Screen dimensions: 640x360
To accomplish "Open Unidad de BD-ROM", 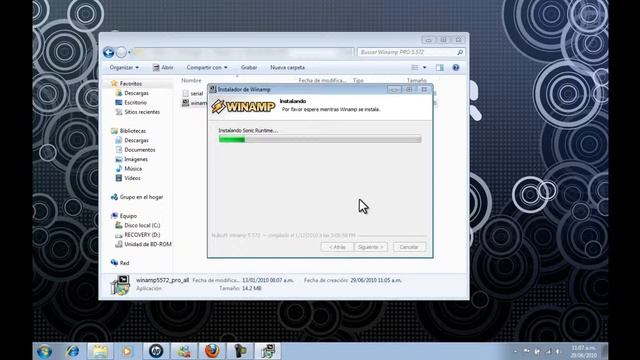I will pos(147,244).
